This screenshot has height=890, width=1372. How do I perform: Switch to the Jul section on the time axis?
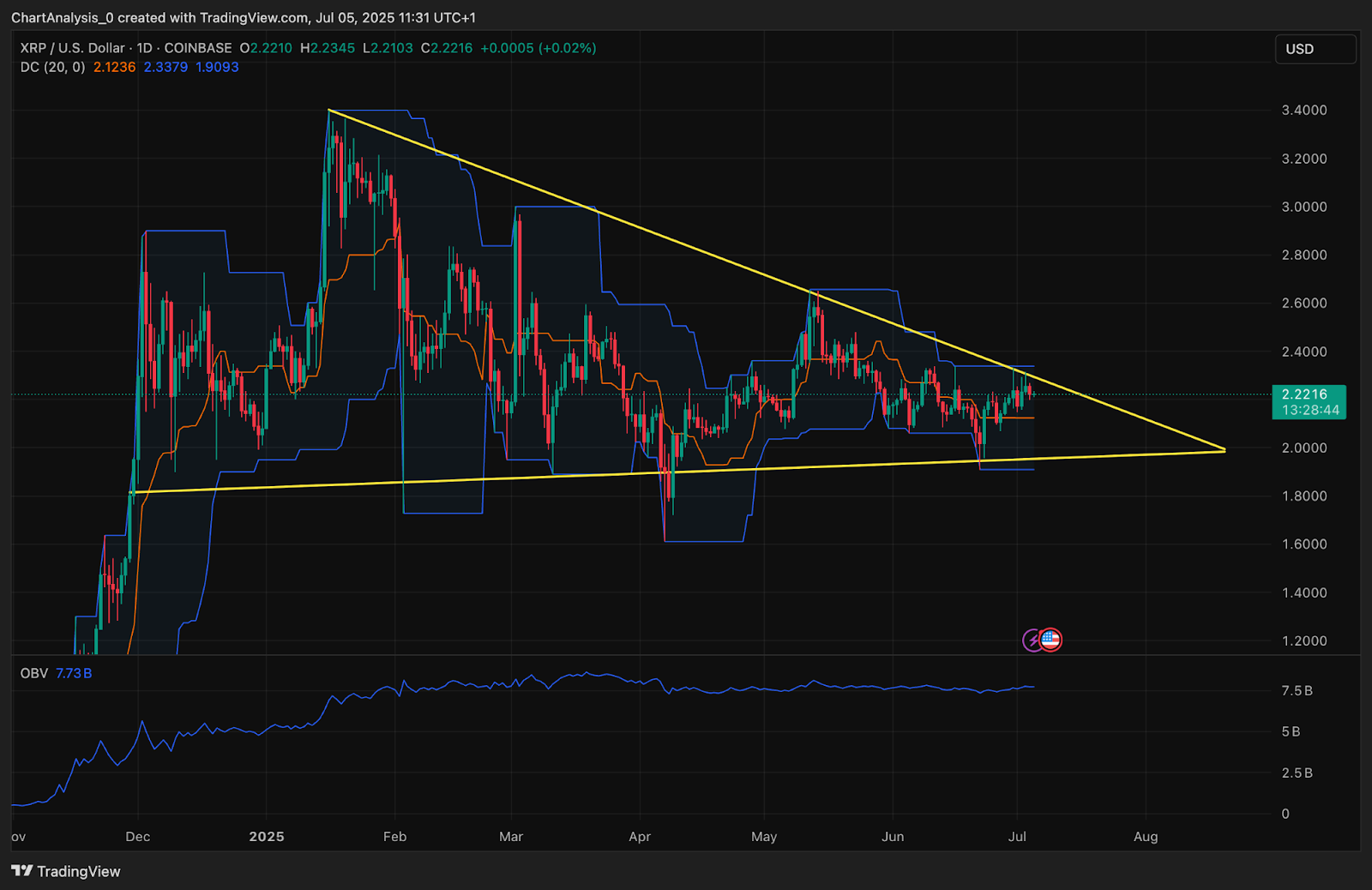[x=1017, y=836]
